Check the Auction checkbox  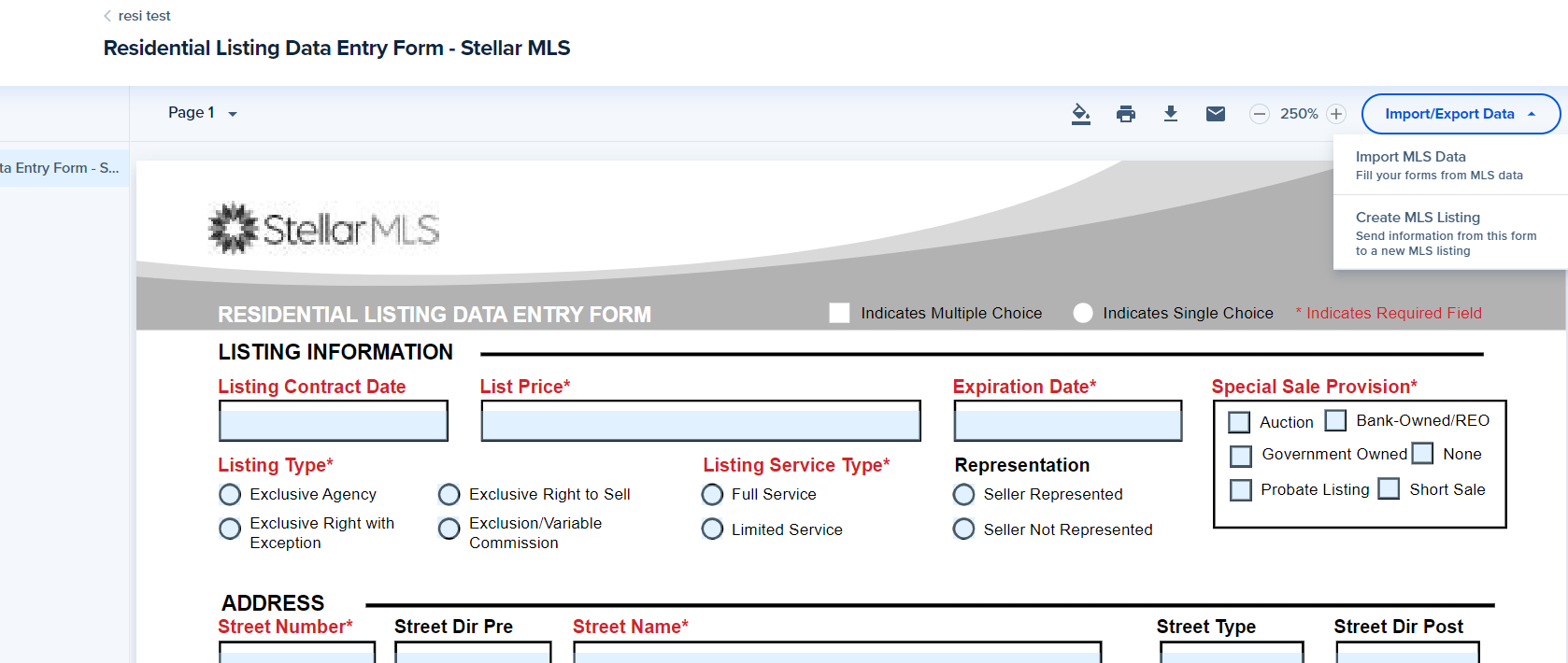tap(1239, 422)
